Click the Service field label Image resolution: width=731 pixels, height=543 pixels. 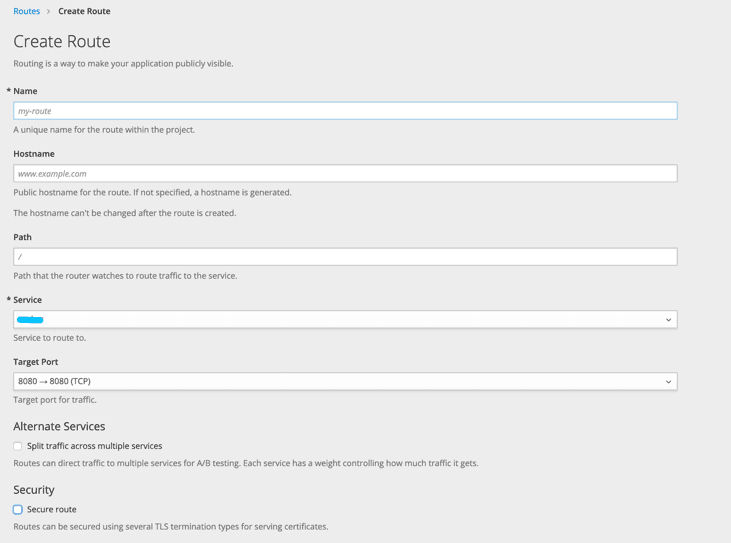tap(28, 300)
